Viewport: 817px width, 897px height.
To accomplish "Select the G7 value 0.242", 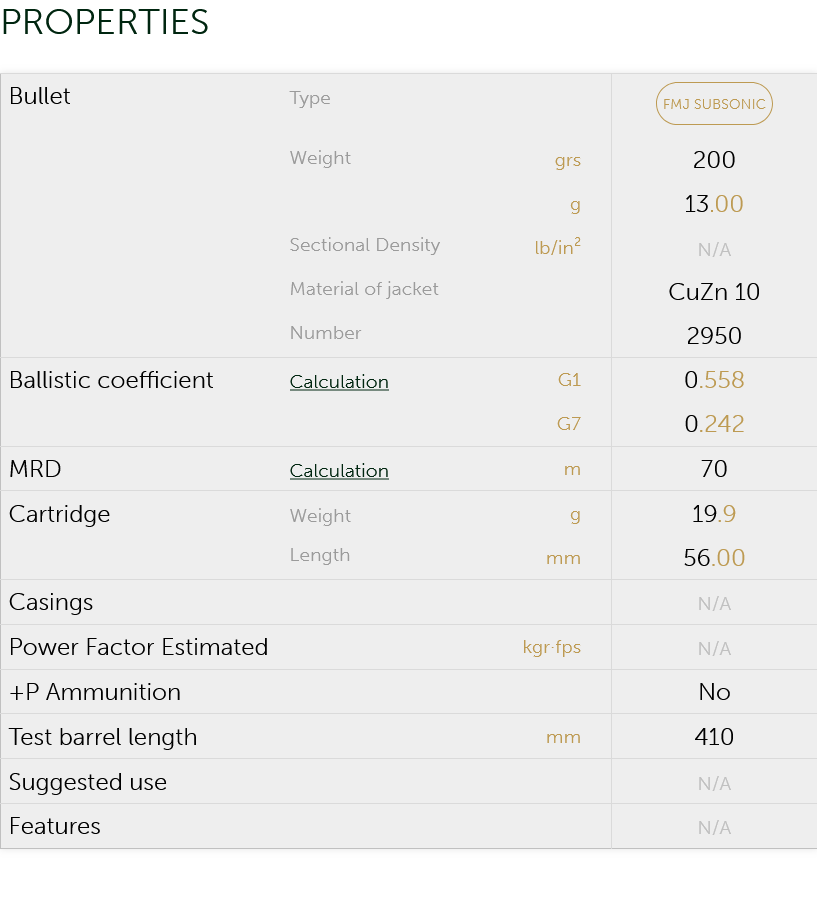I will click(x=714, y=424).
